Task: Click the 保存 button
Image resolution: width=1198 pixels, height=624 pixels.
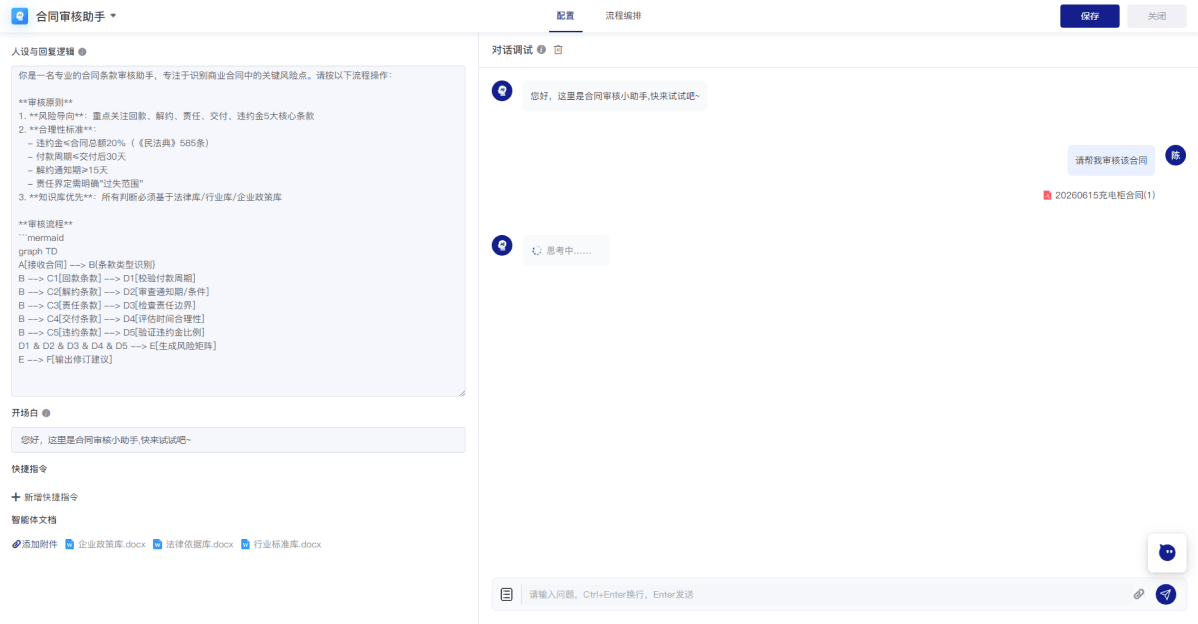Action: (1090, 16)
